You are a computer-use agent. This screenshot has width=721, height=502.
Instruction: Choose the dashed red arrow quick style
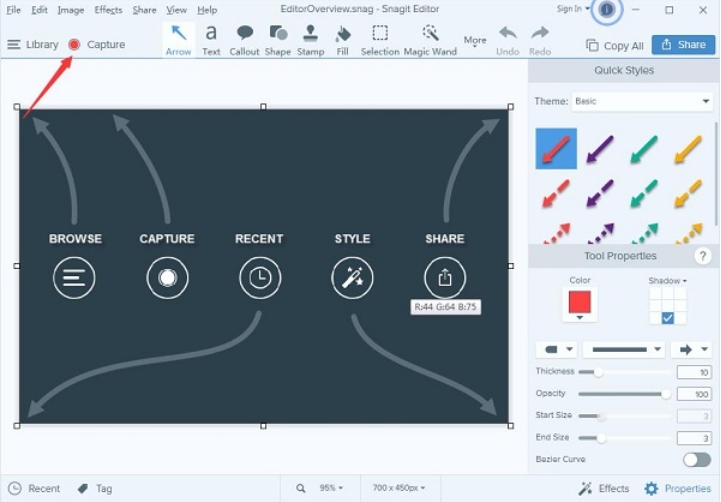click(556, 193)
